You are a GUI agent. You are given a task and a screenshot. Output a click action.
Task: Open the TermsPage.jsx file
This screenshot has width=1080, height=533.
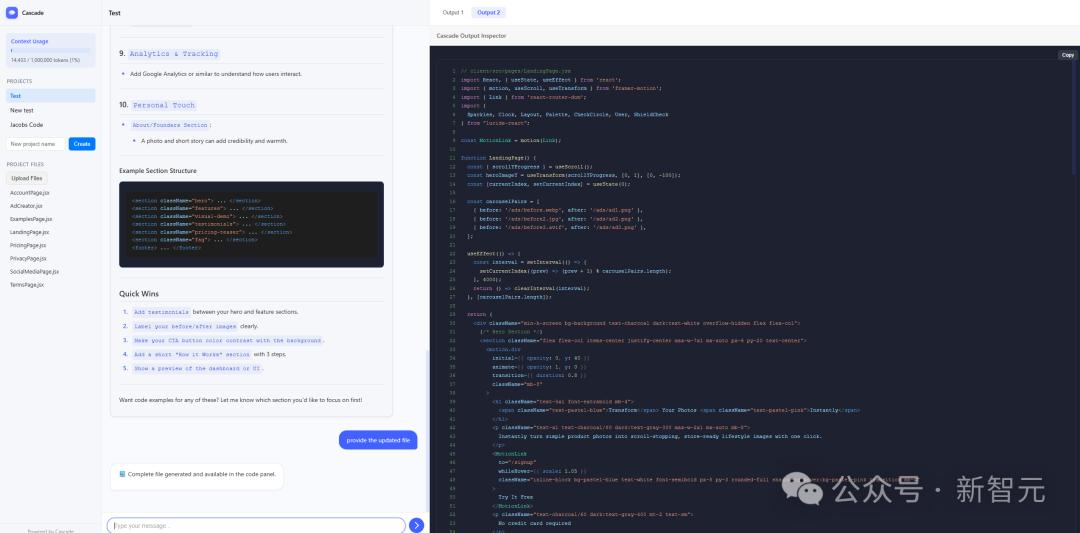pyautogui.click(x=27, y=284)
